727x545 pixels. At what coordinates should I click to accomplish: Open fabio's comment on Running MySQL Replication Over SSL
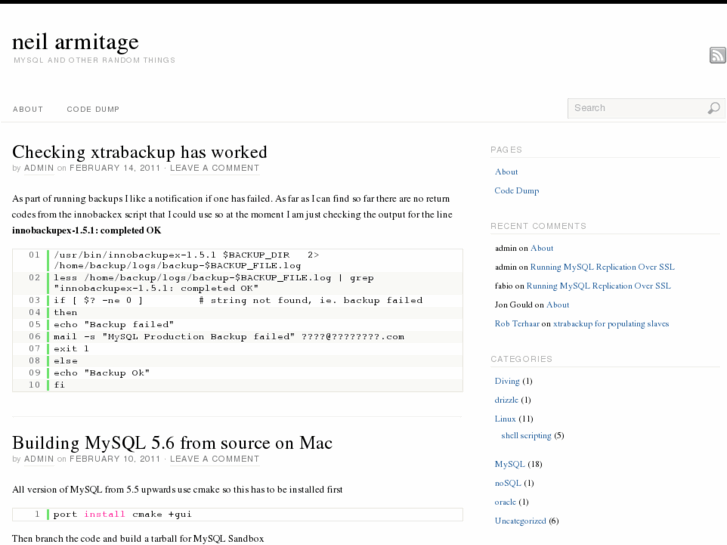click(x=599, y=286)
